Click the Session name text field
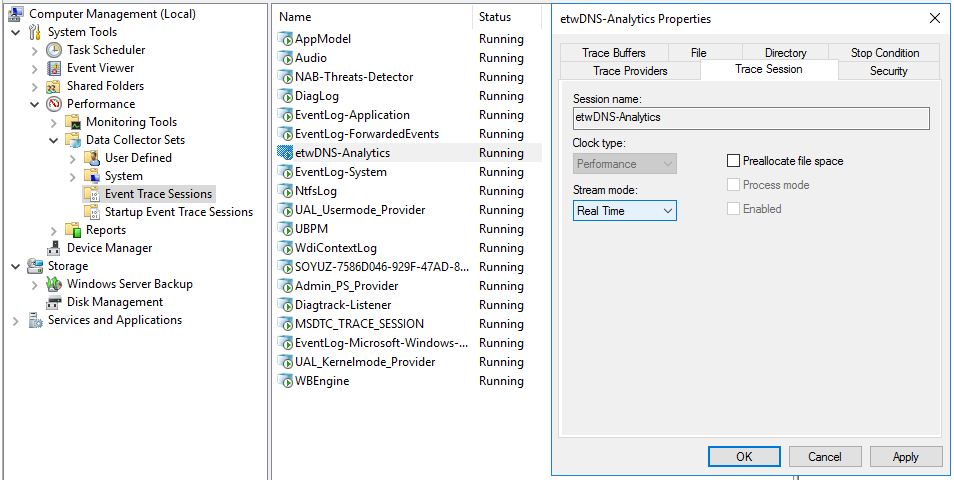 [750, 118]
